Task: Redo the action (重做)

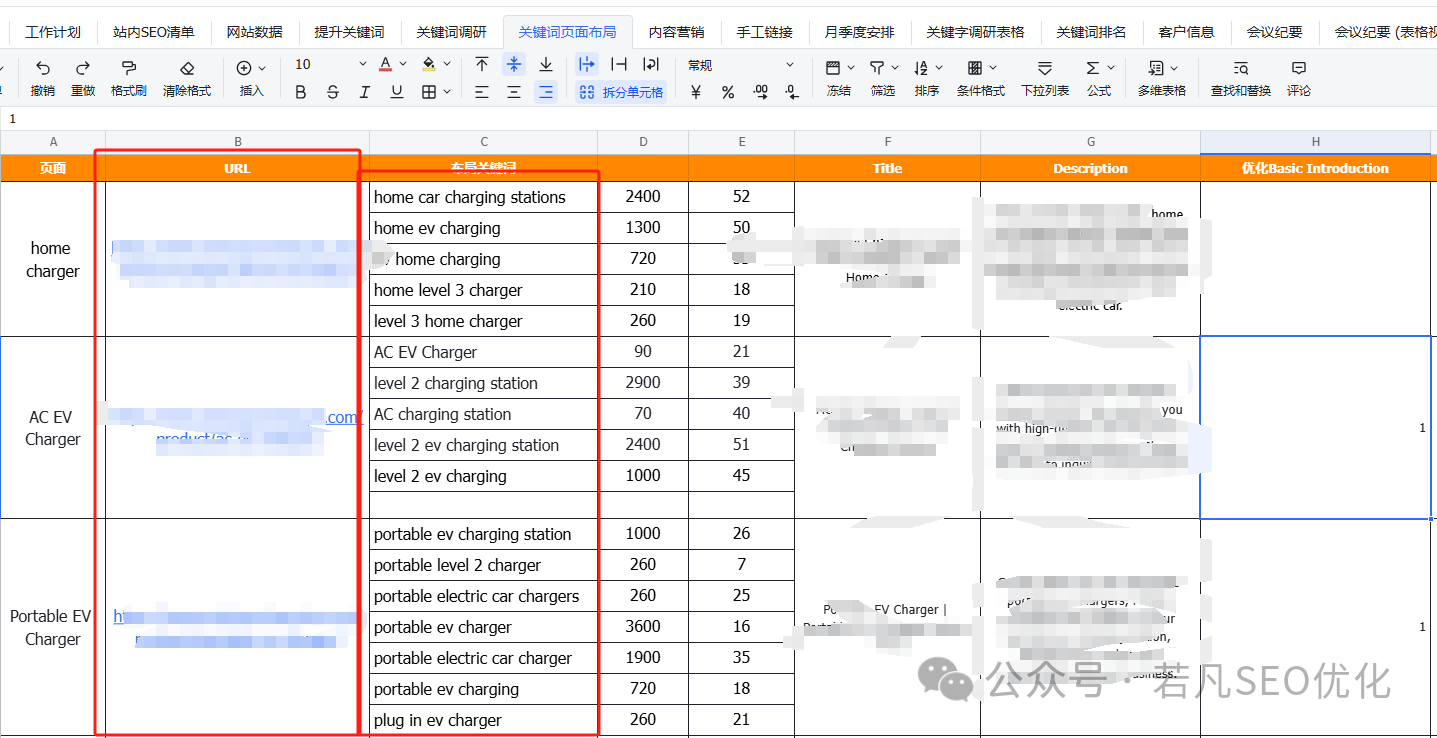Action: point(83,78)
